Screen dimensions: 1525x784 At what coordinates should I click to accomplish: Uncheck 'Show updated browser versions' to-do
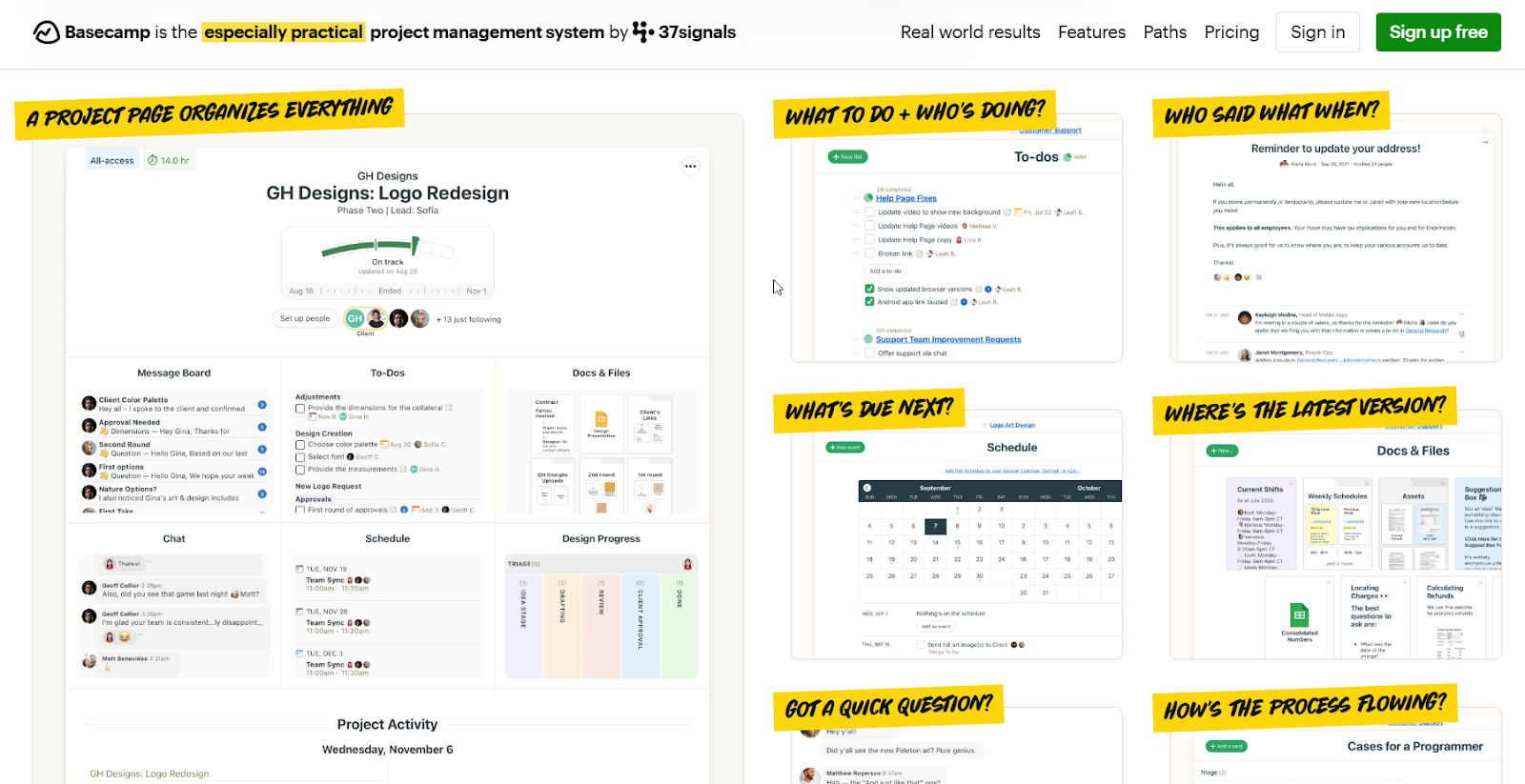pyautogui.click(x=869, y=289)
